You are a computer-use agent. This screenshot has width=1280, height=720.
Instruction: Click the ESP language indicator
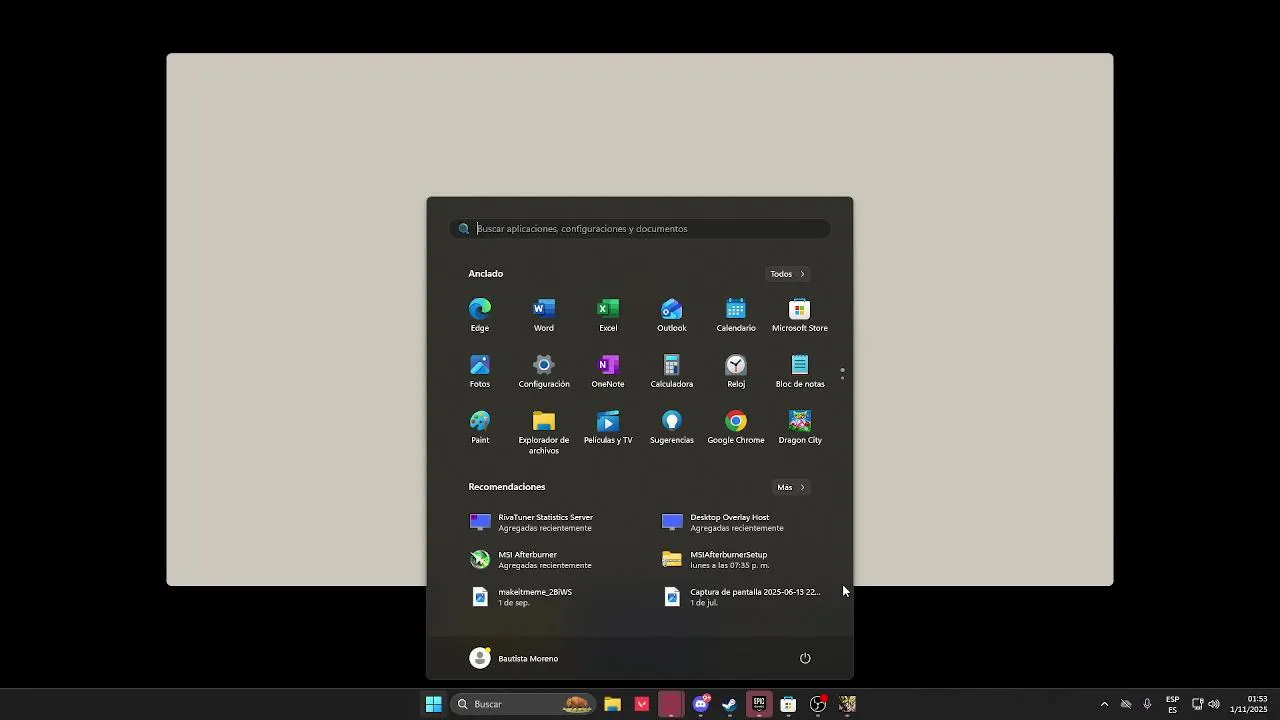(1172, 704)
